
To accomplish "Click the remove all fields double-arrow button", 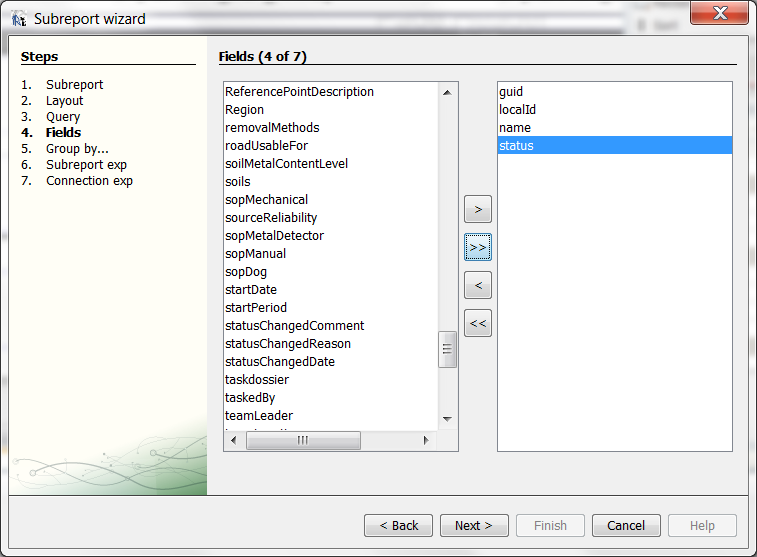I will (478, 323).
